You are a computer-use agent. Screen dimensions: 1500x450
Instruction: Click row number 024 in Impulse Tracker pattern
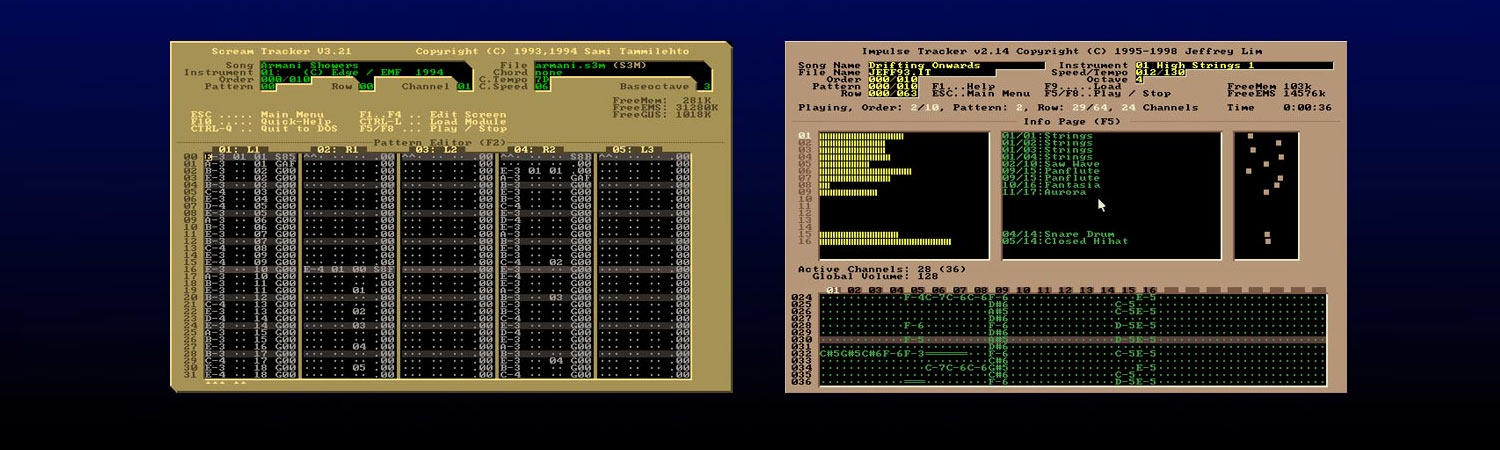(802, 297)
